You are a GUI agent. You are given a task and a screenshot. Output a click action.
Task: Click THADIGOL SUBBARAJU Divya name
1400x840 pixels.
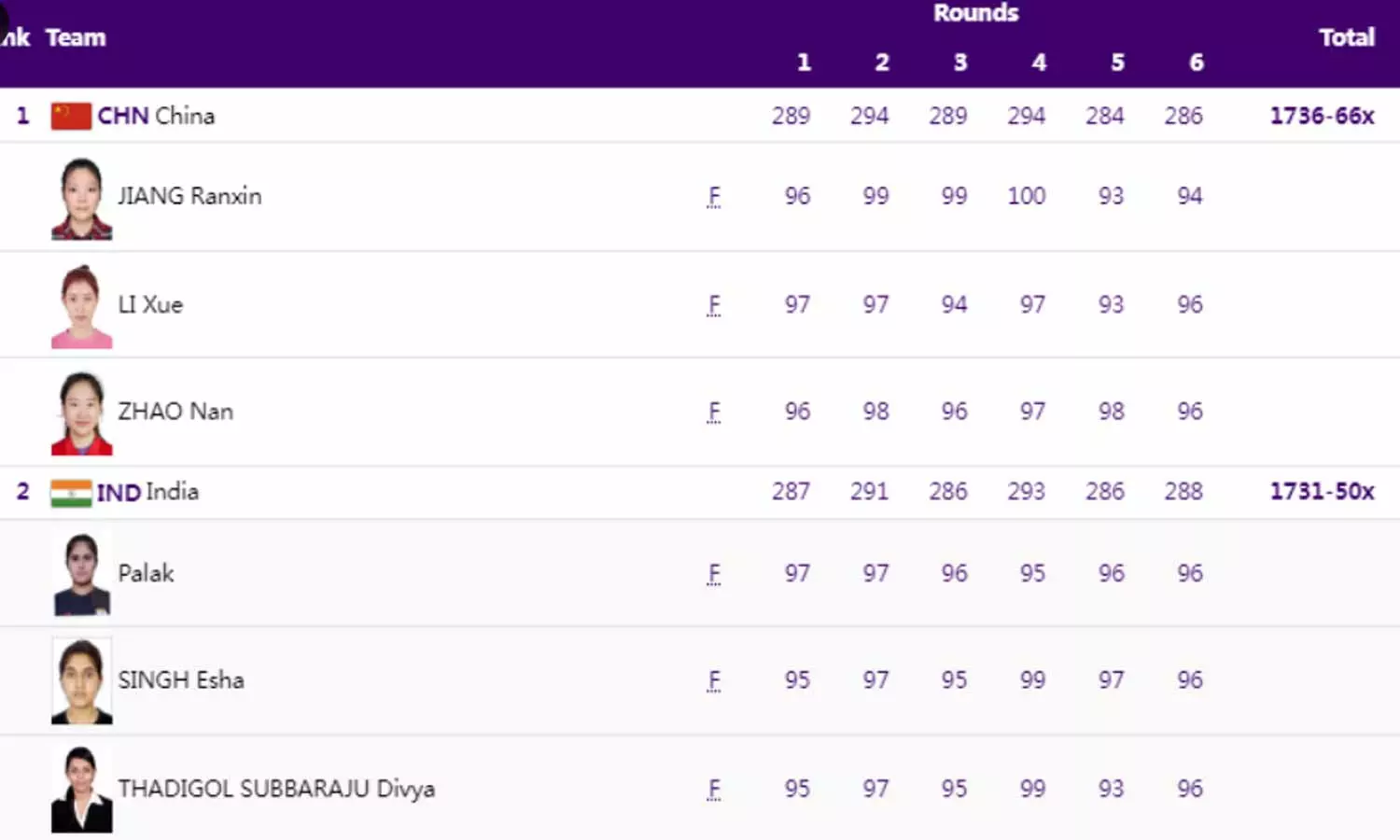276,789
